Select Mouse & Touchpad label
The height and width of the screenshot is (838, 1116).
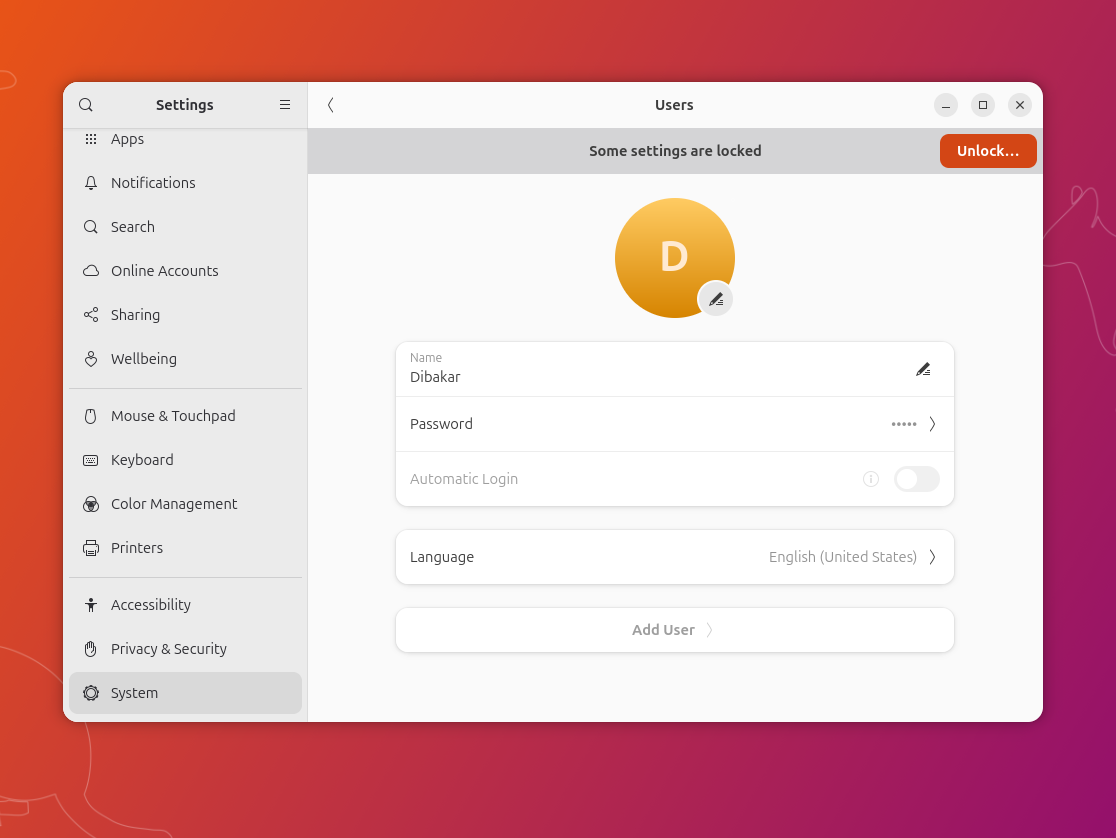173,416
